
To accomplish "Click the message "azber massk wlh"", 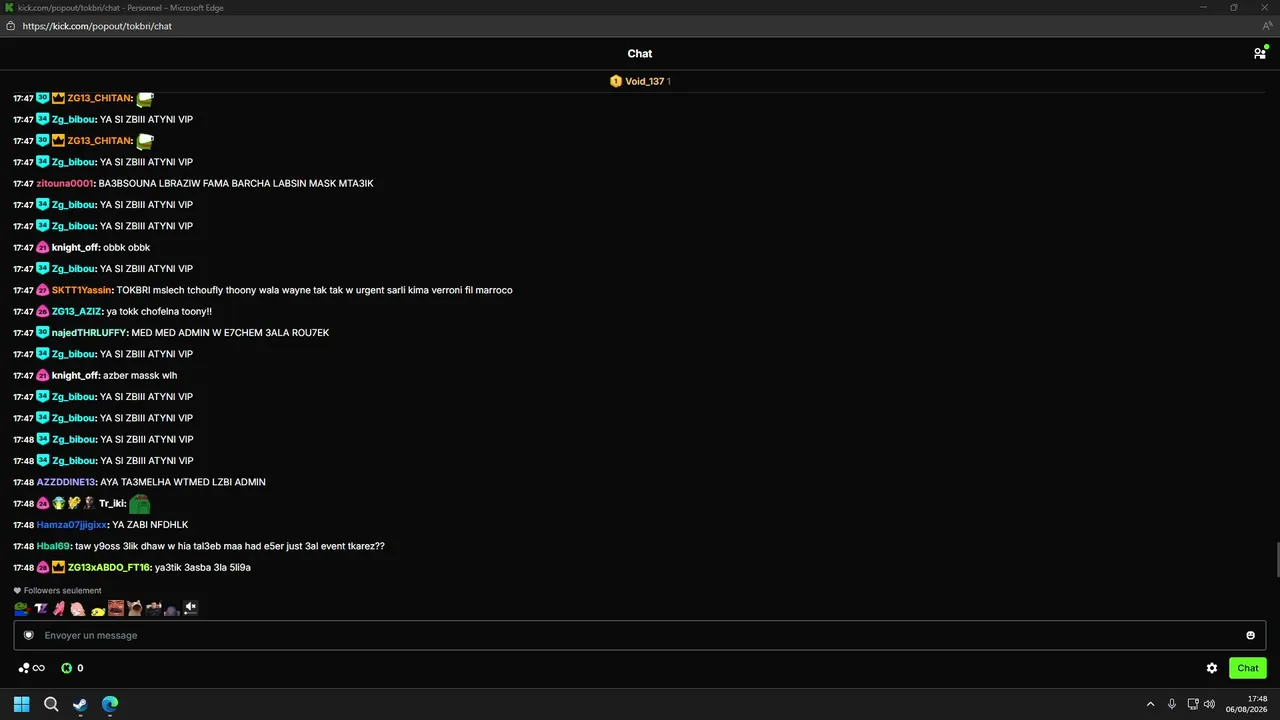I will point(140,375).
